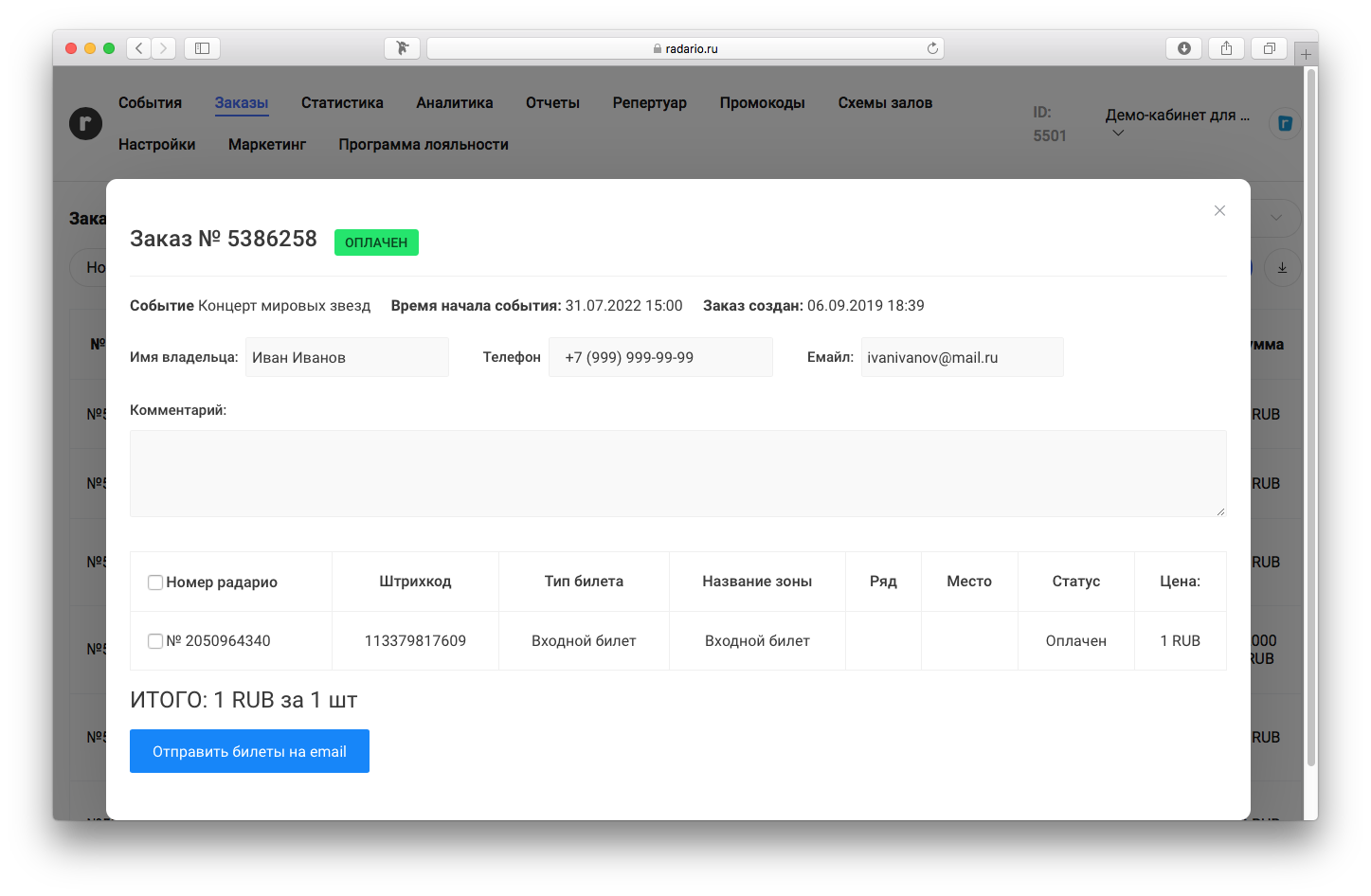Check the ticket № 2050964340 checkbox

coord(155,641)
